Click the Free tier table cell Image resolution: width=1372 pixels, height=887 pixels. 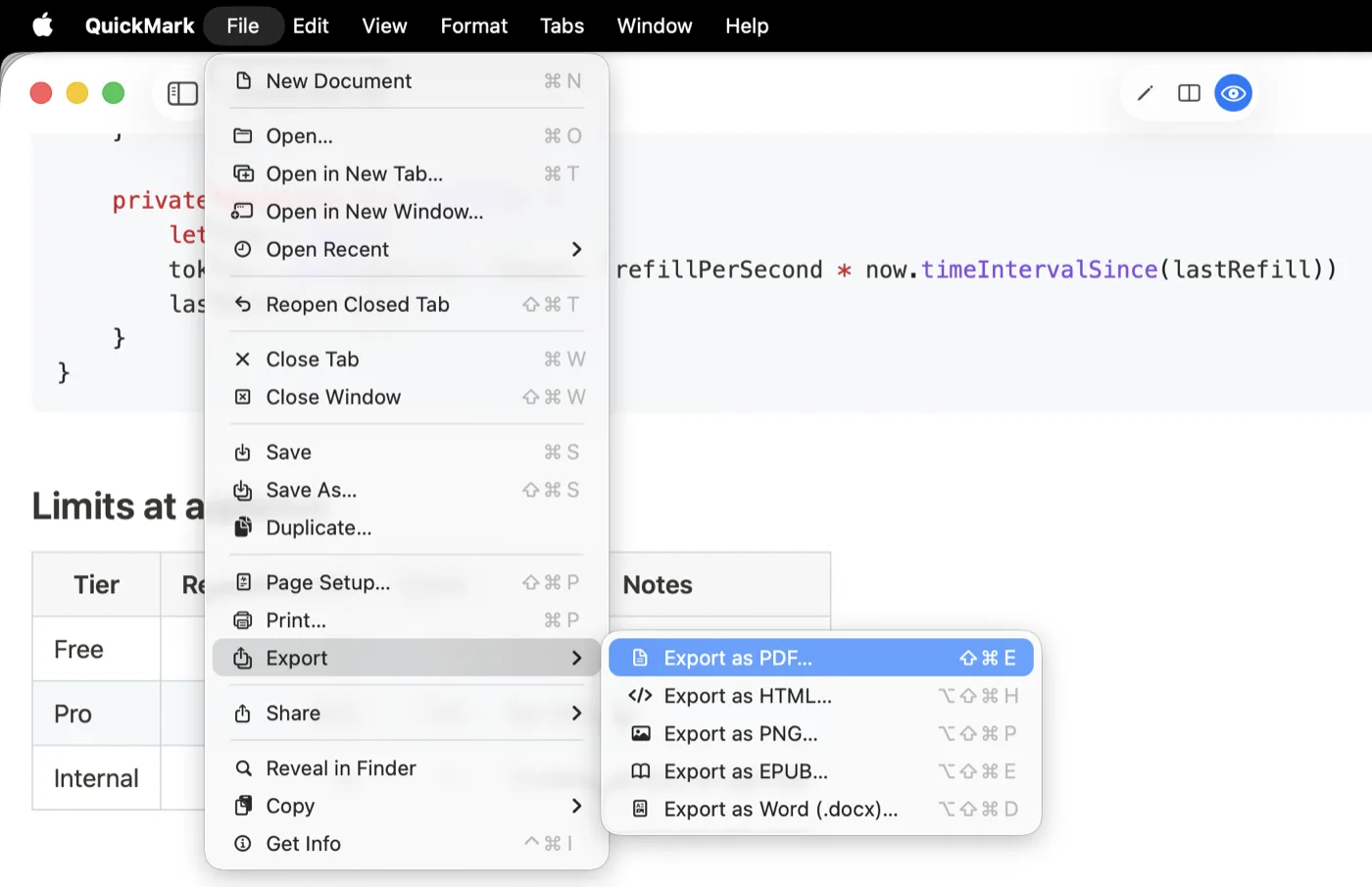pyautogui.click(x=96, y=649)
